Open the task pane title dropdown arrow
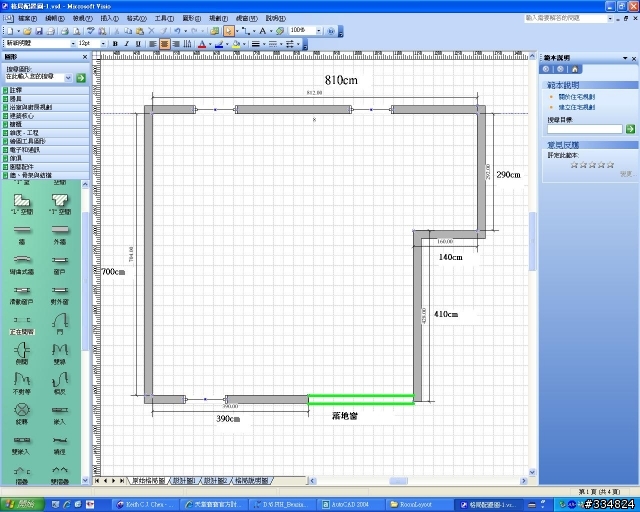This screenshot has width=640, height=512. pos(625,58)
